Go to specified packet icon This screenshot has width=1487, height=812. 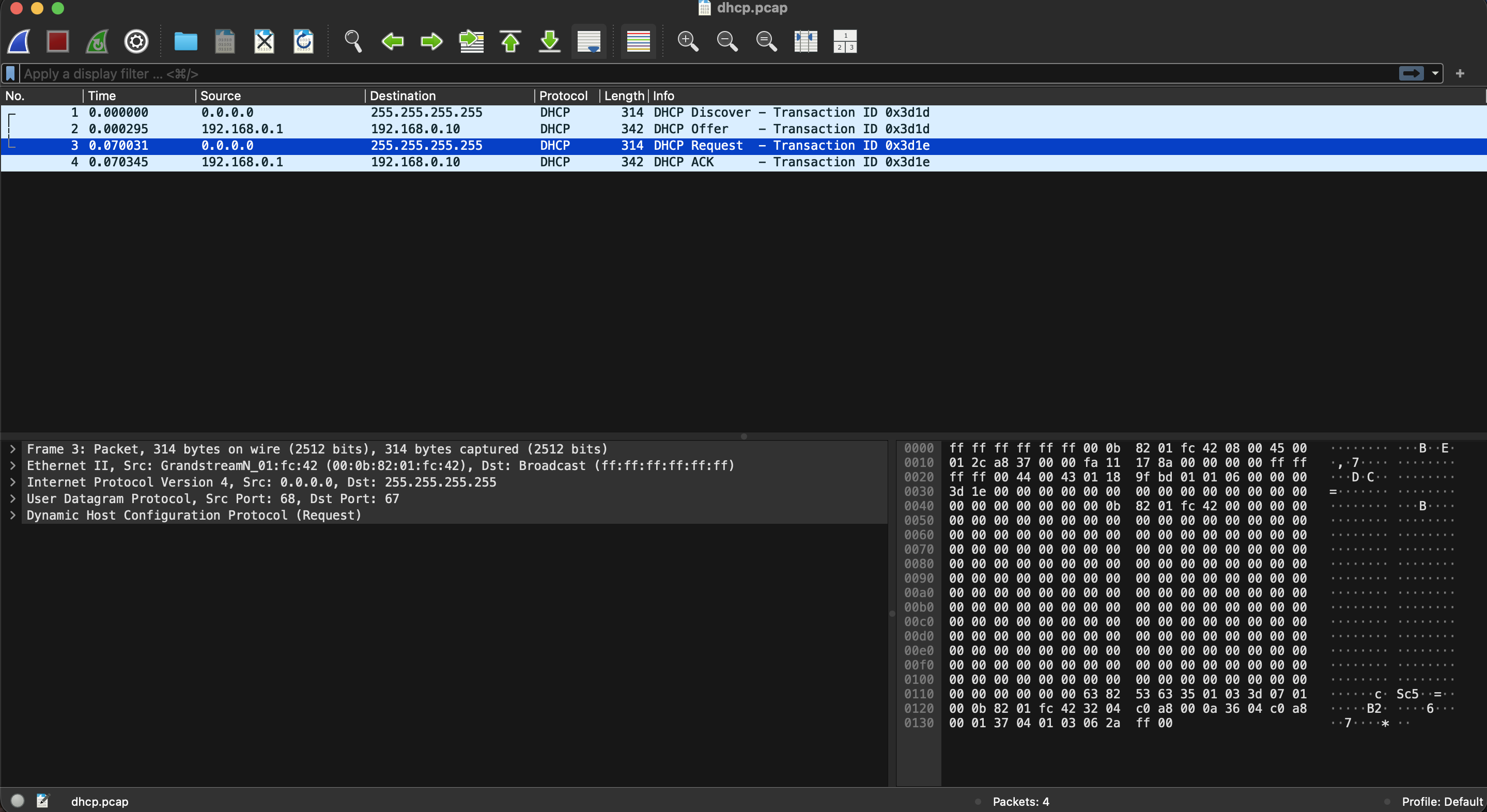pyautogui.click(x=471, y=41)
